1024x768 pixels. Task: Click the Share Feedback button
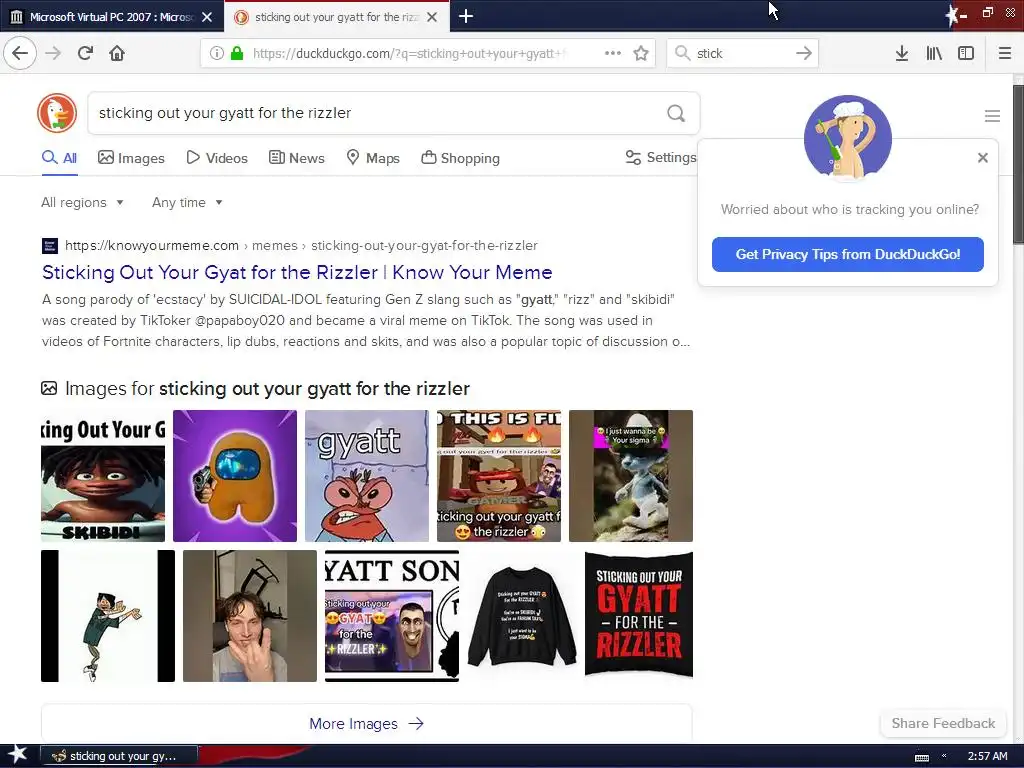943,723
